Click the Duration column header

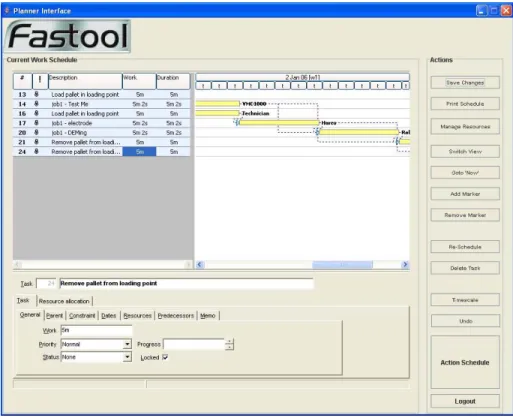173,81
